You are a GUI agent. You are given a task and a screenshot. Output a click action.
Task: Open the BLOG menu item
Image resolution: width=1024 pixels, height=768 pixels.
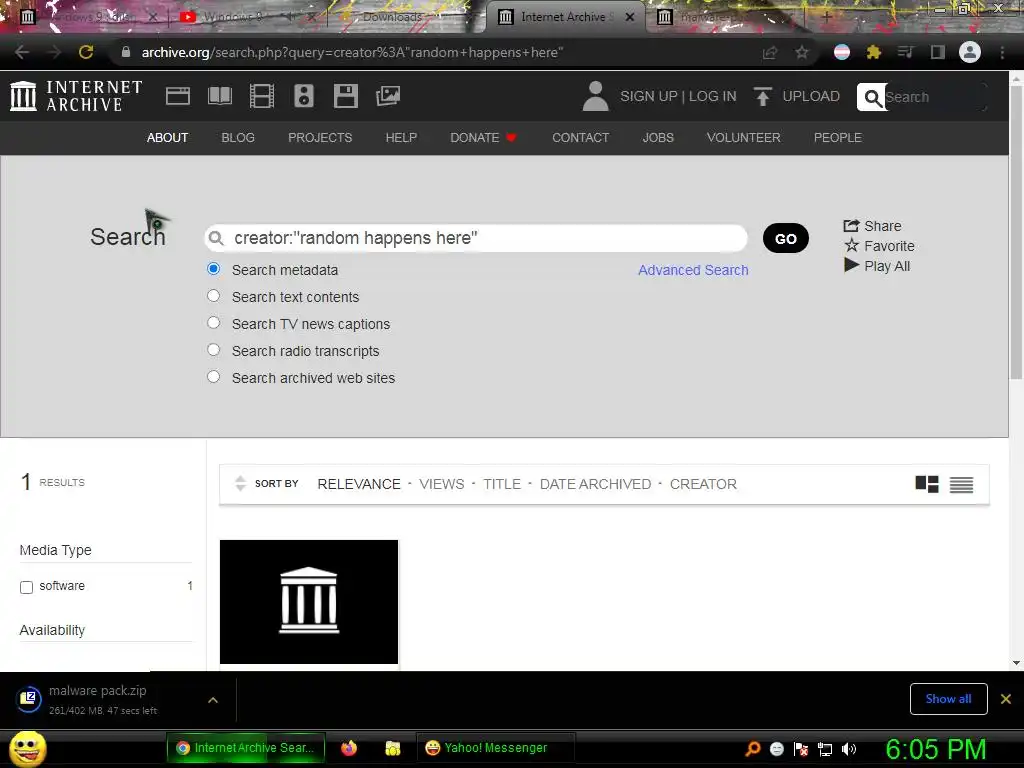point(238,138)
